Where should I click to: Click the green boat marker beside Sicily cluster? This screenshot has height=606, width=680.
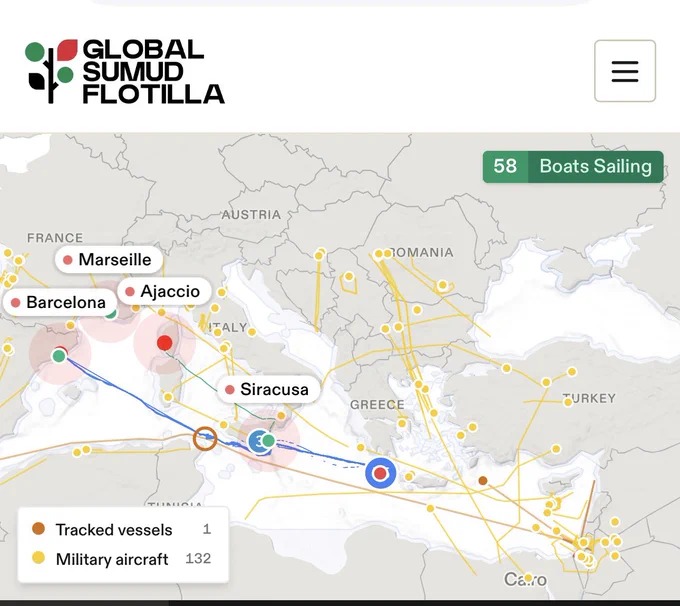point(268,441)
